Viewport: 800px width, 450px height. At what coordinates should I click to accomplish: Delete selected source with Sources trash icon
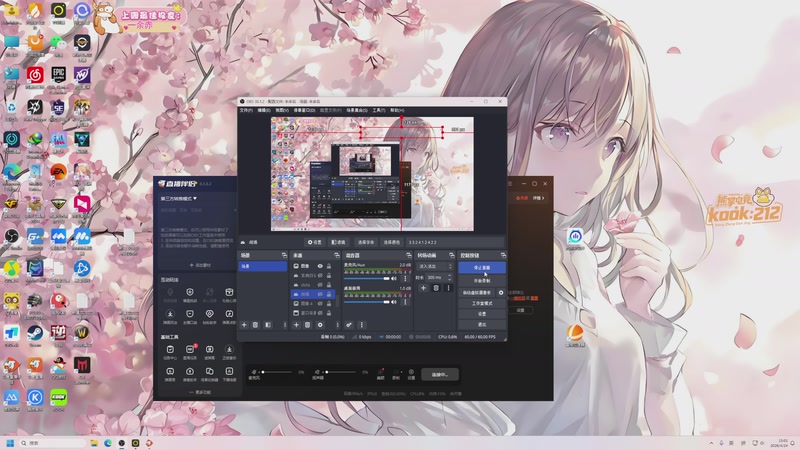[x=308, y=325]
